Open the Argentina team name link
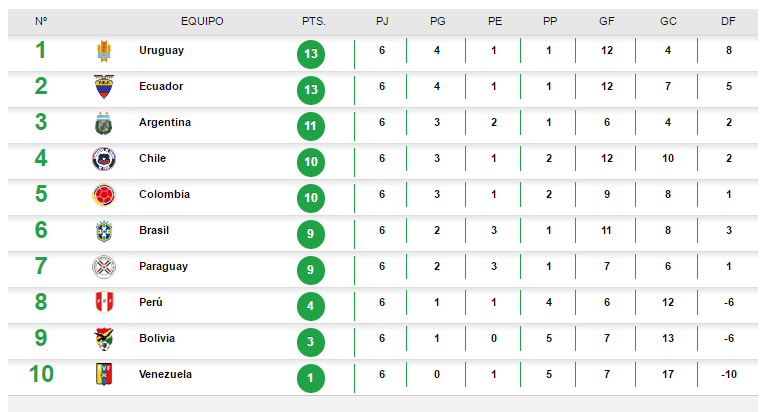The height and width of the screenshot is (412, 767). tap(165, 122)
